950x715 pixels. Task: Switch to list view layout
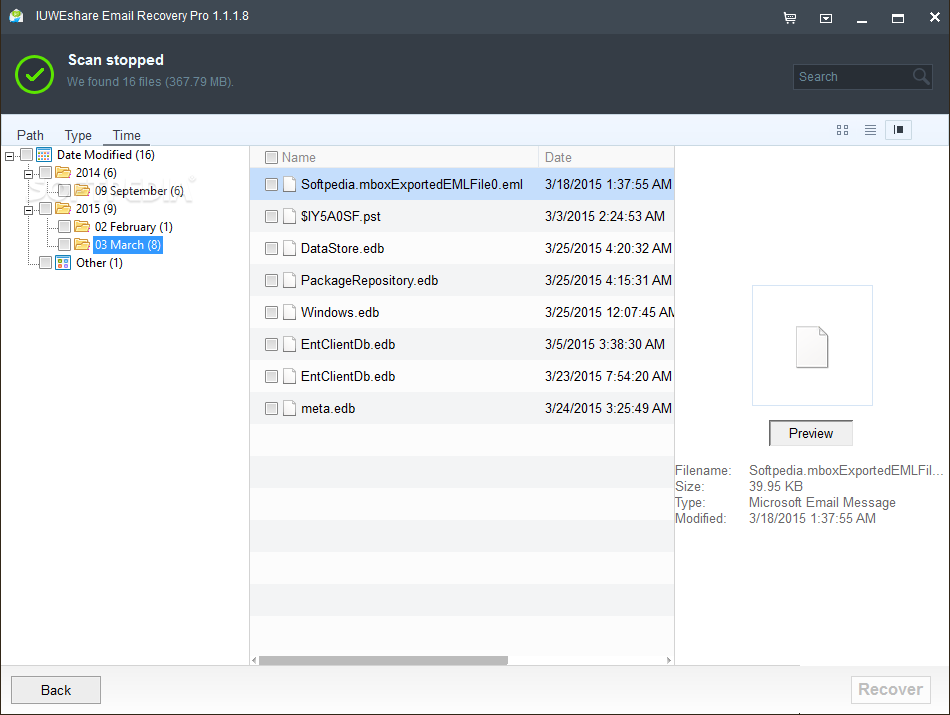click(870, 130)
